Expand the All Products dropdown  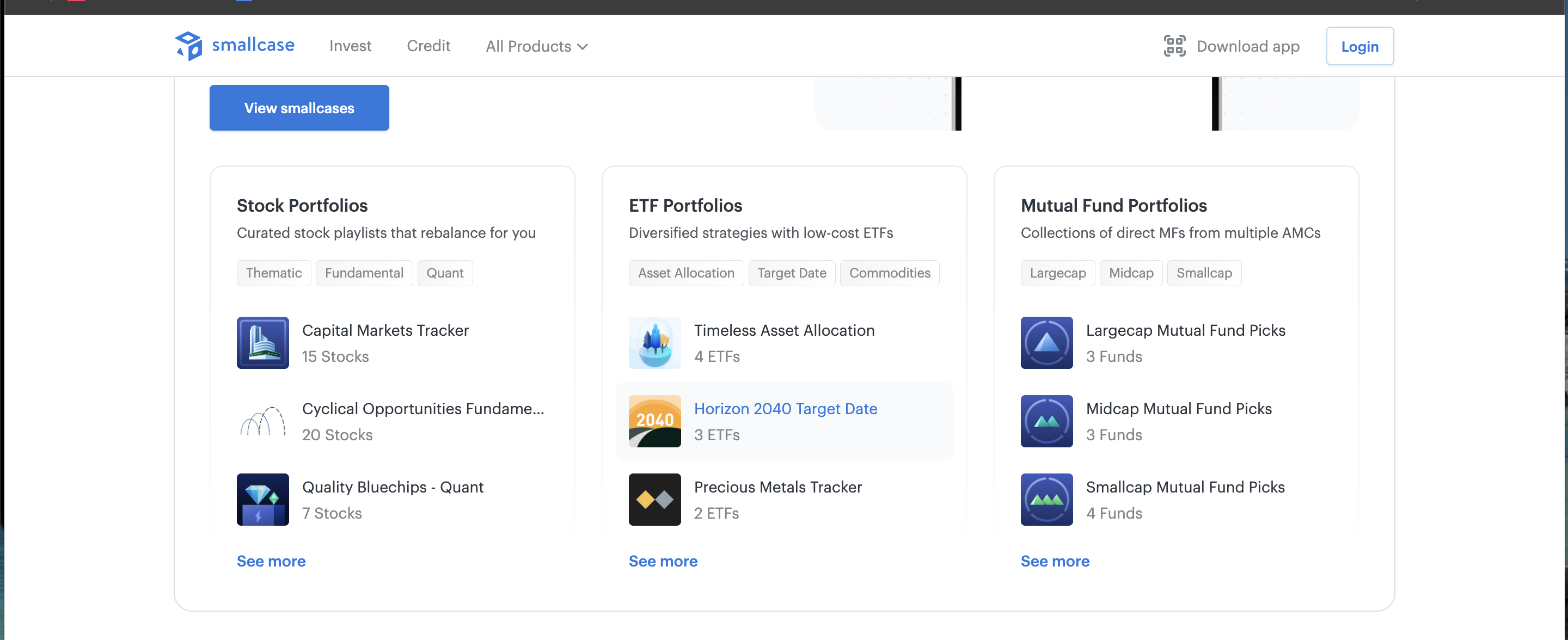pyautogui.click(x=536, y=46)
